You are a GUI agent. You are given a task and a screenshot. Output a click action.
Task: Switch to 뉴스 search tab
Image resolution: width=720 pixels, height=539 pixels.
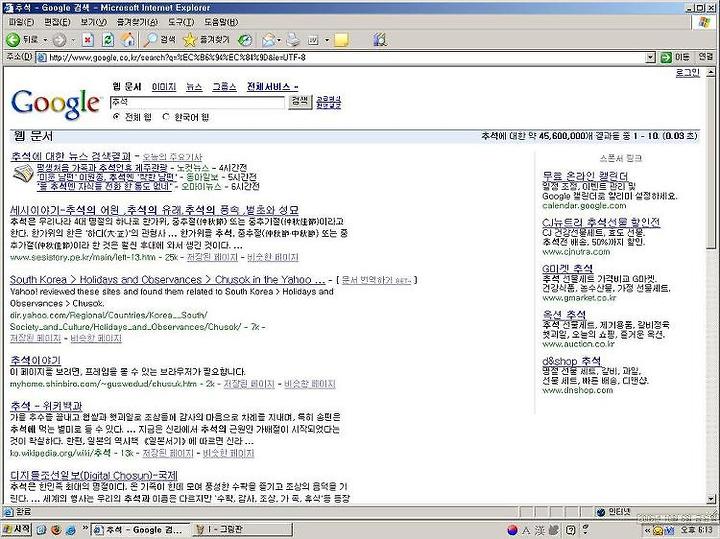[194, 87]
